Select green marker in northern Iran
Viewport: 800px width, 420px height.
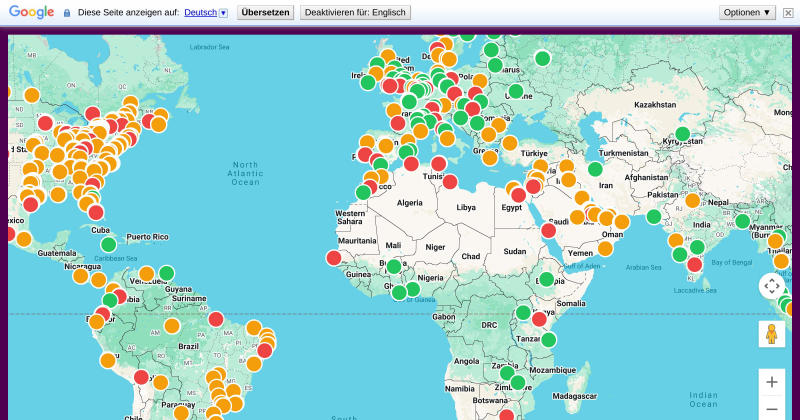[595, 168]
